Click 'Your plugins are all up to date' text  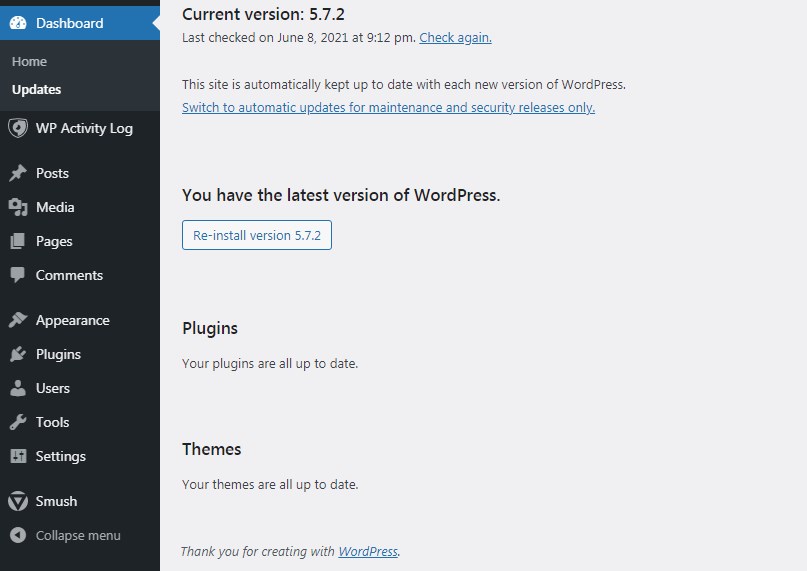[270, 364]
